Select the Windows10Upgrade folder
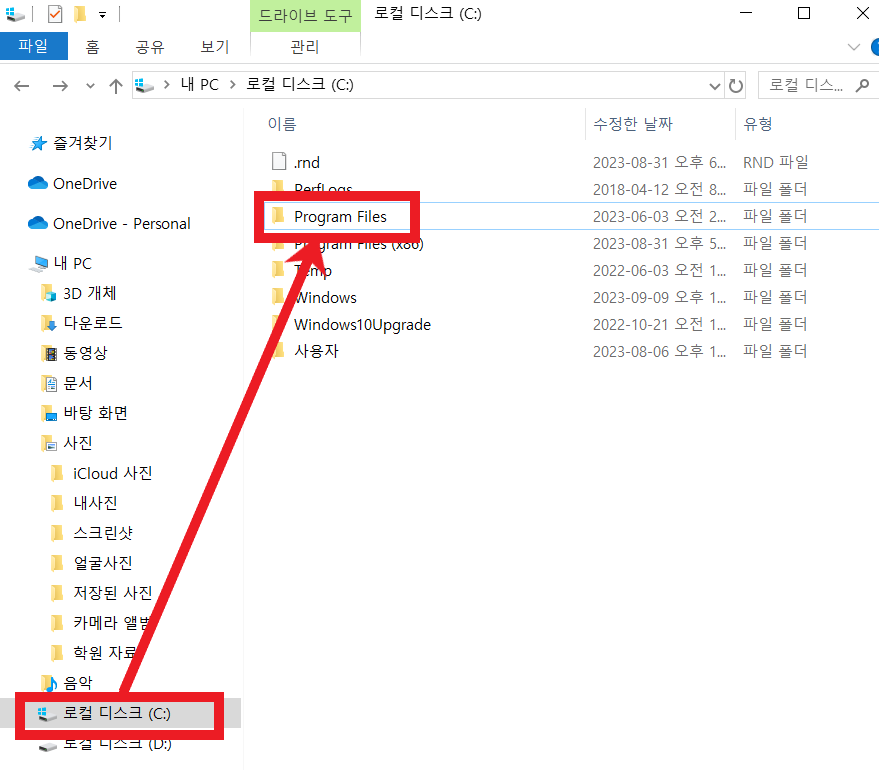 click(363, 324)
